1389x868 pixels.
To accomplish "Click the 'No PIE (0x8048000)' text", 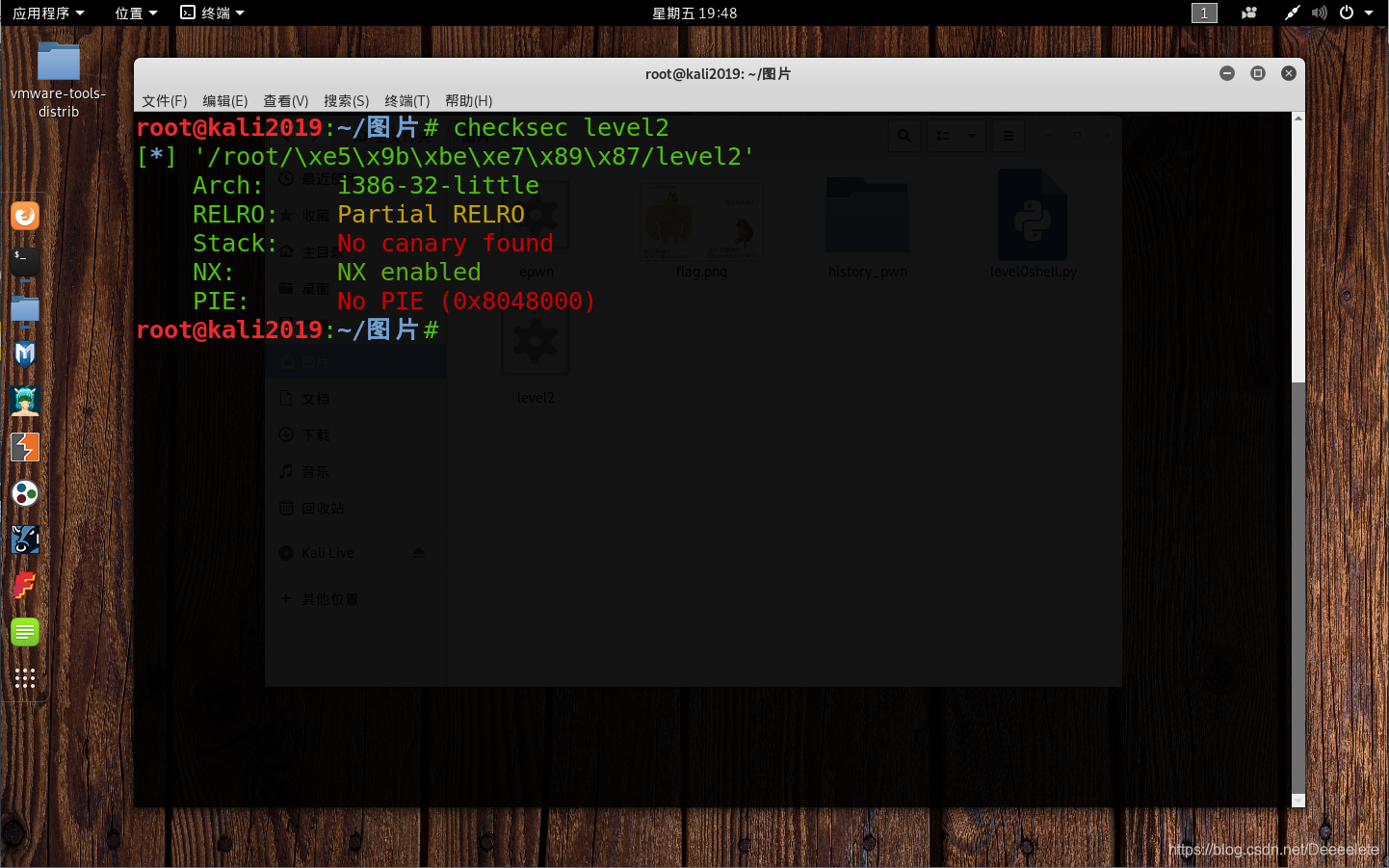I will click(466, 301).
